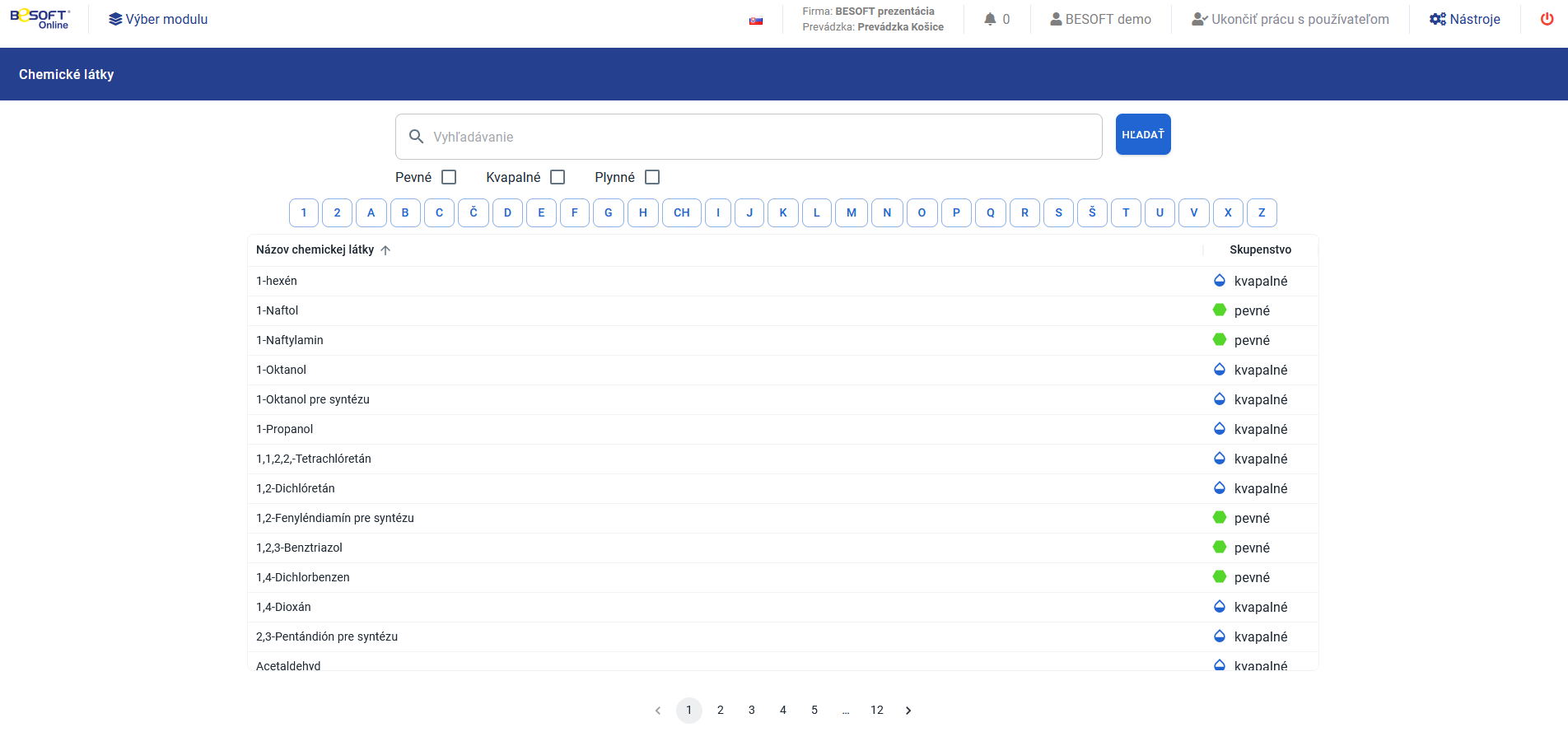This screenshot has width=1568, height=732.
Task: Open the 1-Naftol row
Action: point(782,310)
